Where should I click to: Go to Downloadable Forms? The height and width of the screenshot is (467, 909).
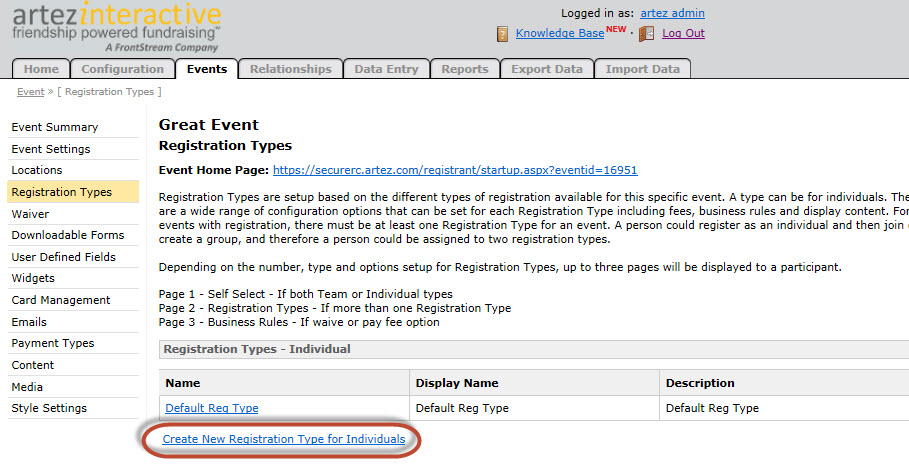tap(73, 235)
